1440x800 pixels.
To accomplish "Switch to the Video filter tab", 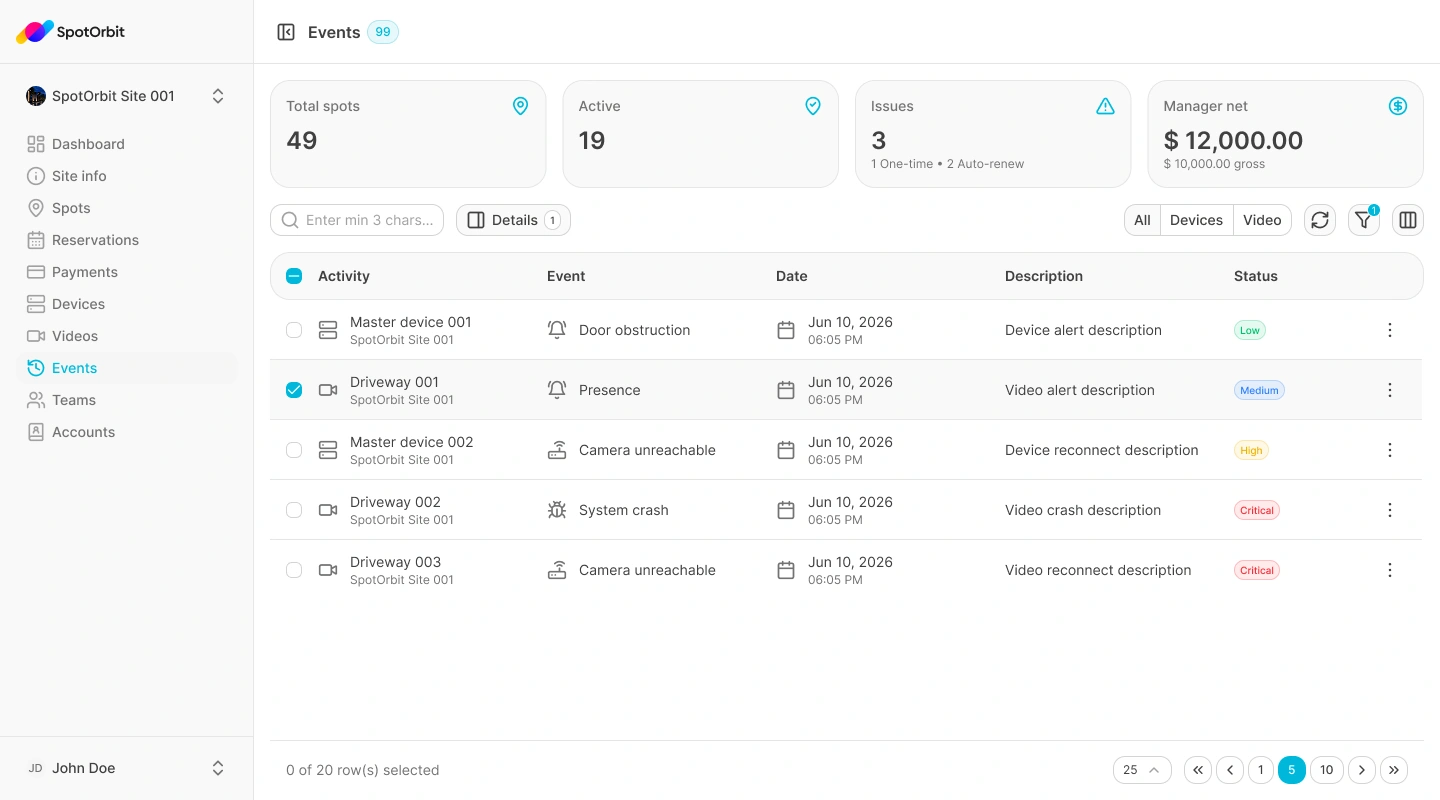I will pos(1262,220).
